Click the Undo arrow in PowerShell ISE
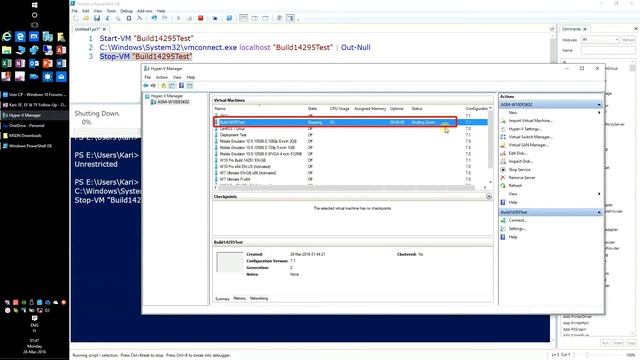This screenshot has width=640, height=360. (154, 18)
